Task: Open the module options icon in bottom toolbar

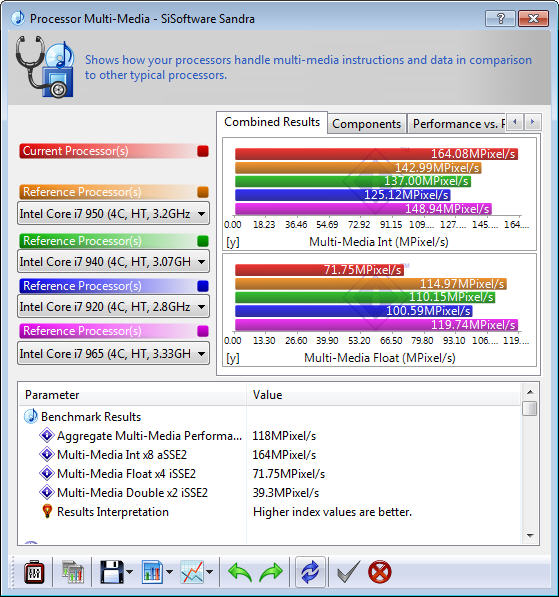Action: click(x=35, y=572)
